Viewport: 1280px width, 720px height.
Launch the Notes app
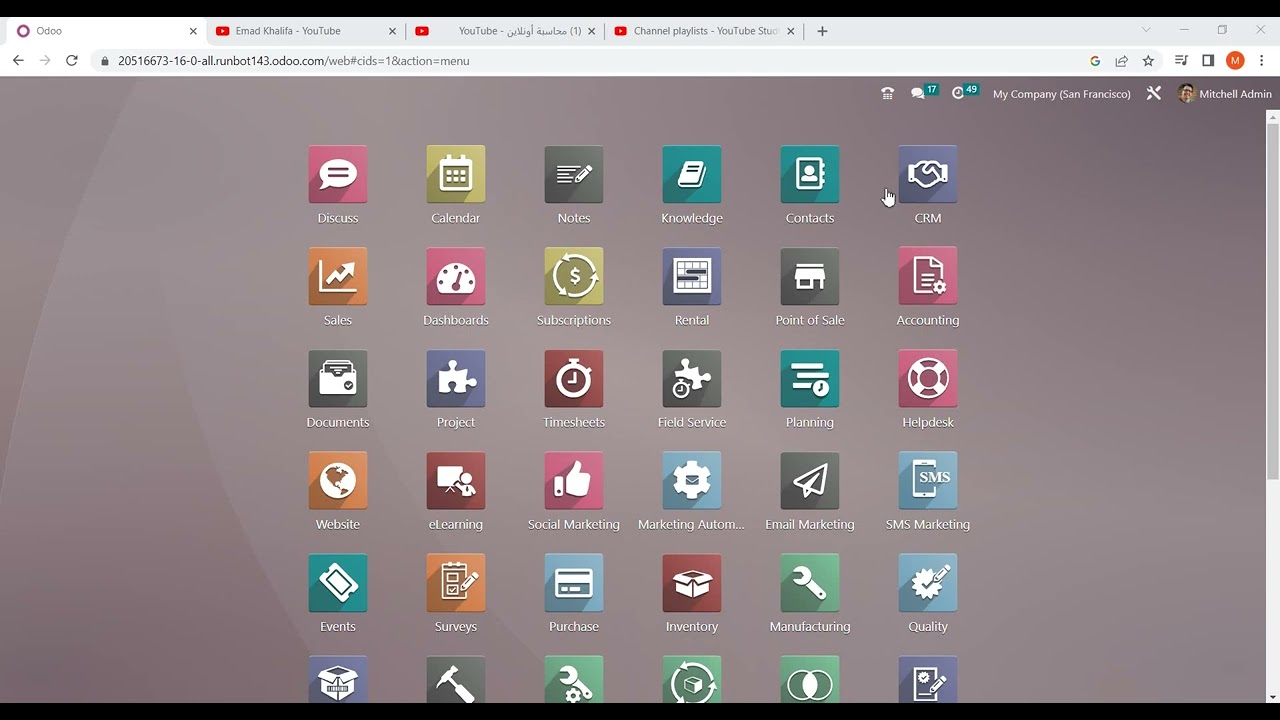[x=574, y=175]
